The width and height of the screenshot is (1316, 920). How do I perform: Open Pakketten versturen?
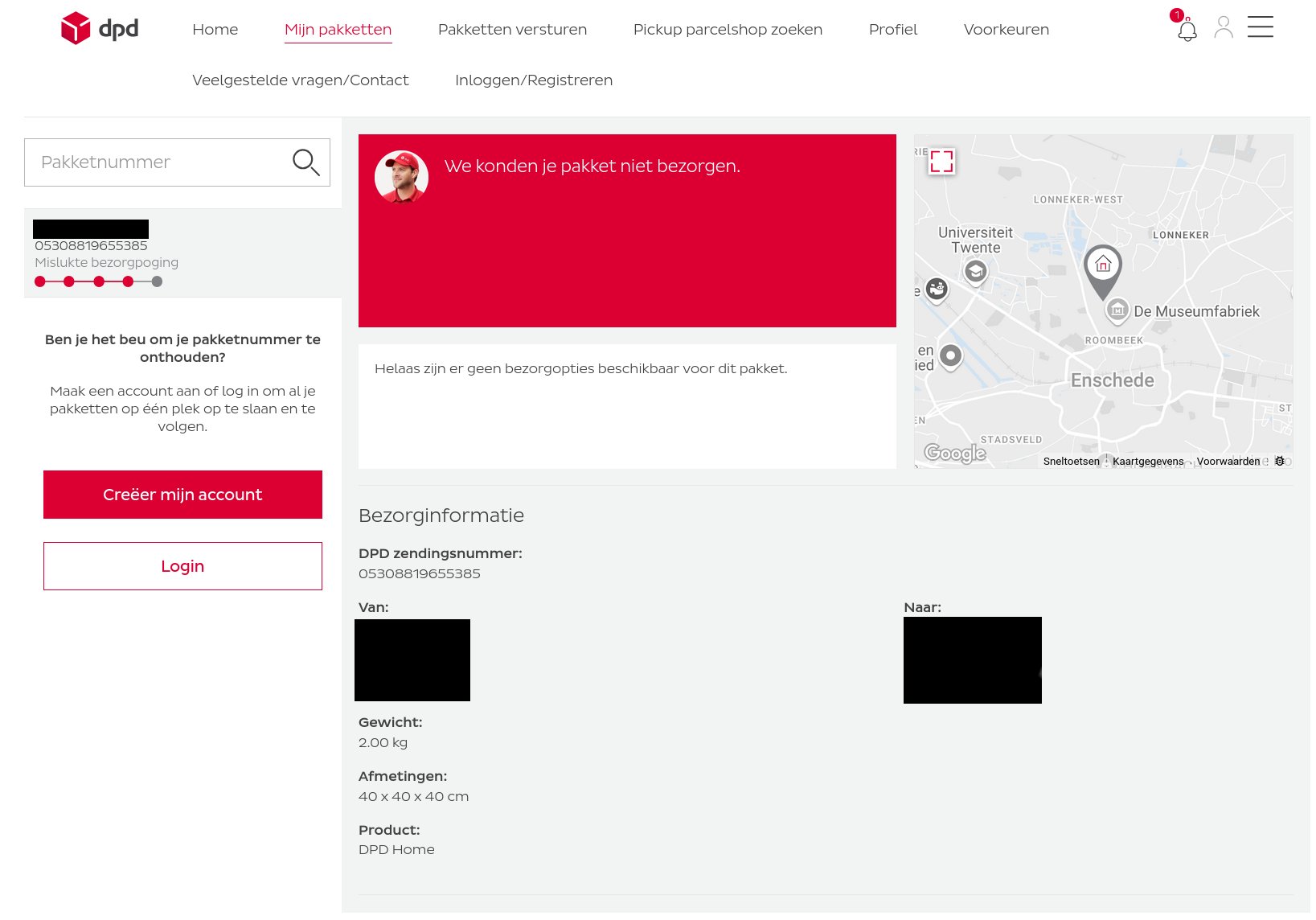click(512, 30)
